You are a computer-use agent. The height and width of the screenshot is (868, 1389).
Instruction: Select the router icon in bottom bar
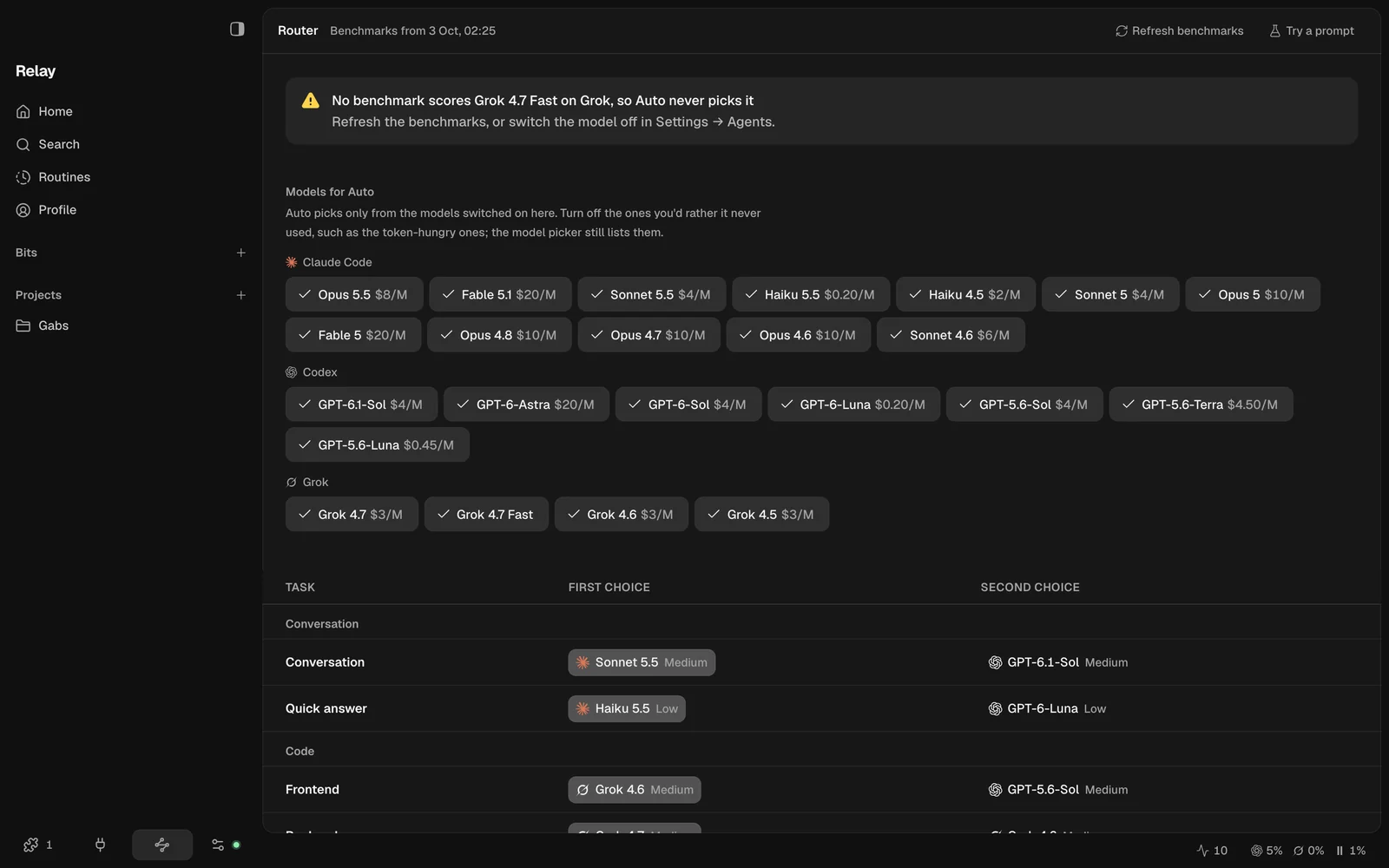[x=161, y=845]
